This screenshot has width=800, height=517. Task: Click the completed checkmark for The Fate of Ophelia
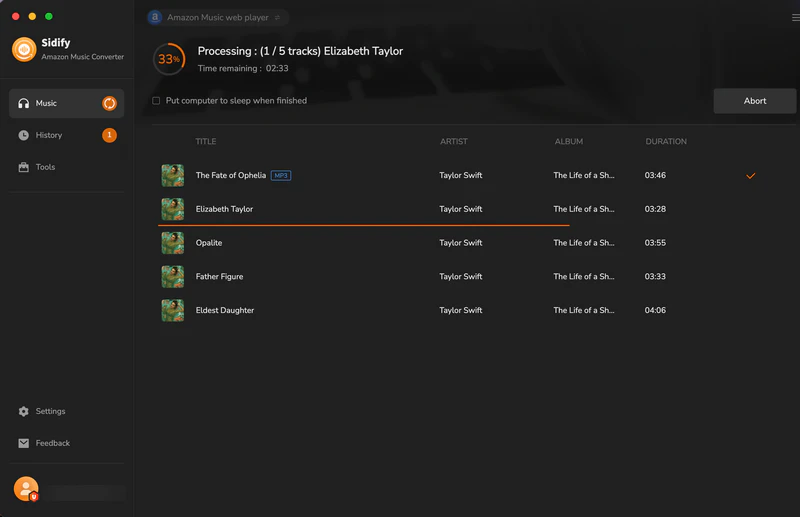tap(751, 176)
